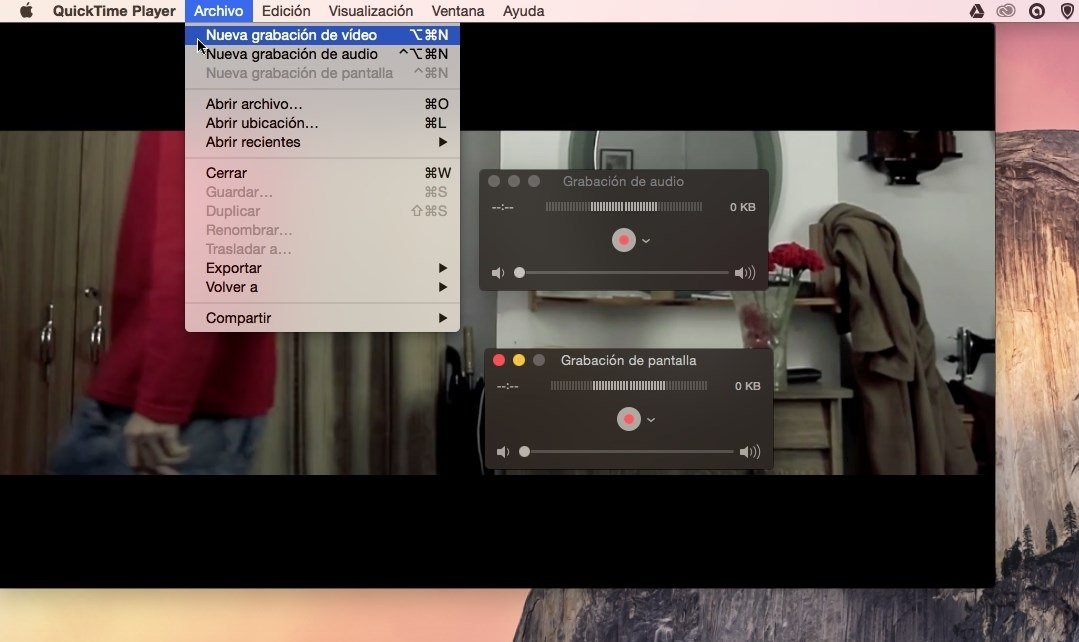The height and width of the screenshot is (642, 1079).
Task: Click the volume slider in Grabación de pantalla
Action: pos(628,452)
